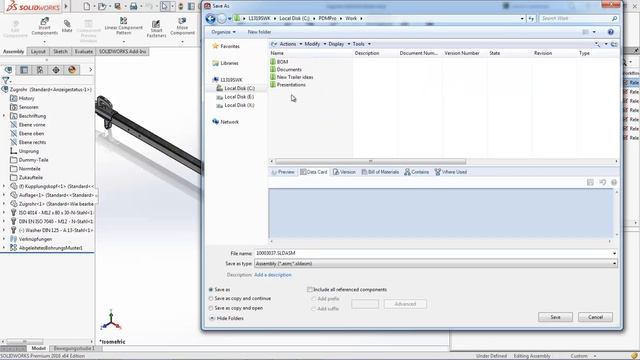Open the Contains tab

click(x=417, y=172)
